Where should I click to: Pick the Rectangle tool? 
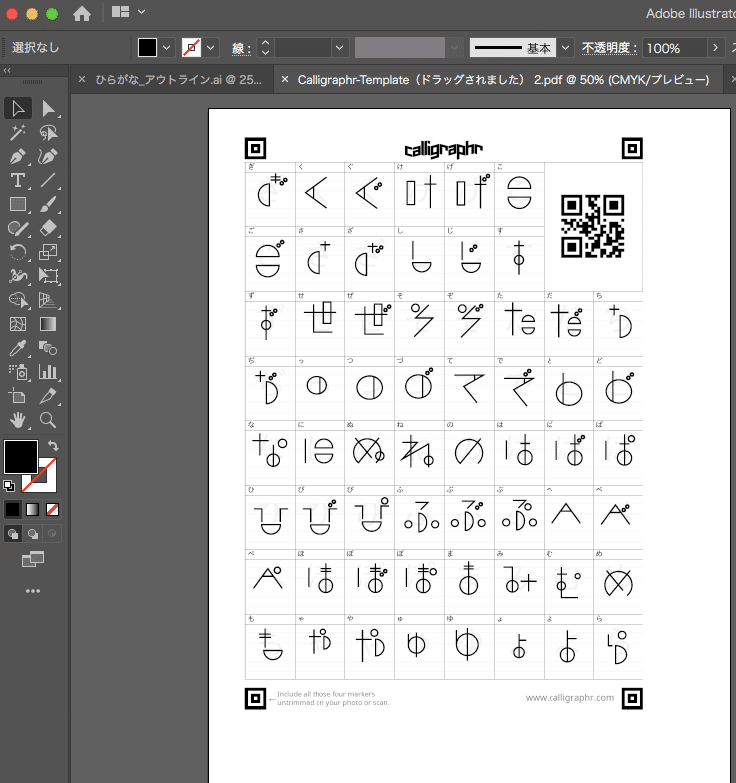(x=18, y=204)
